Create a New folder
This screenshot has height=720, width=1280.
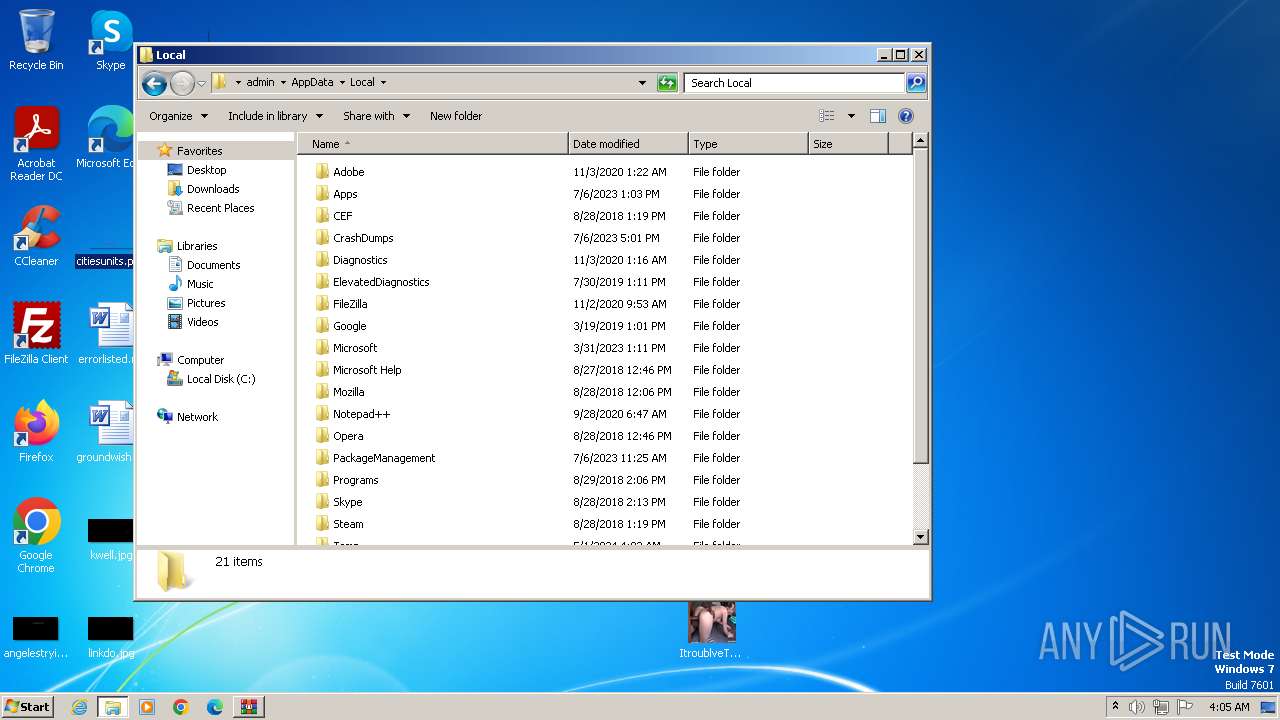(x=456, y=116)
